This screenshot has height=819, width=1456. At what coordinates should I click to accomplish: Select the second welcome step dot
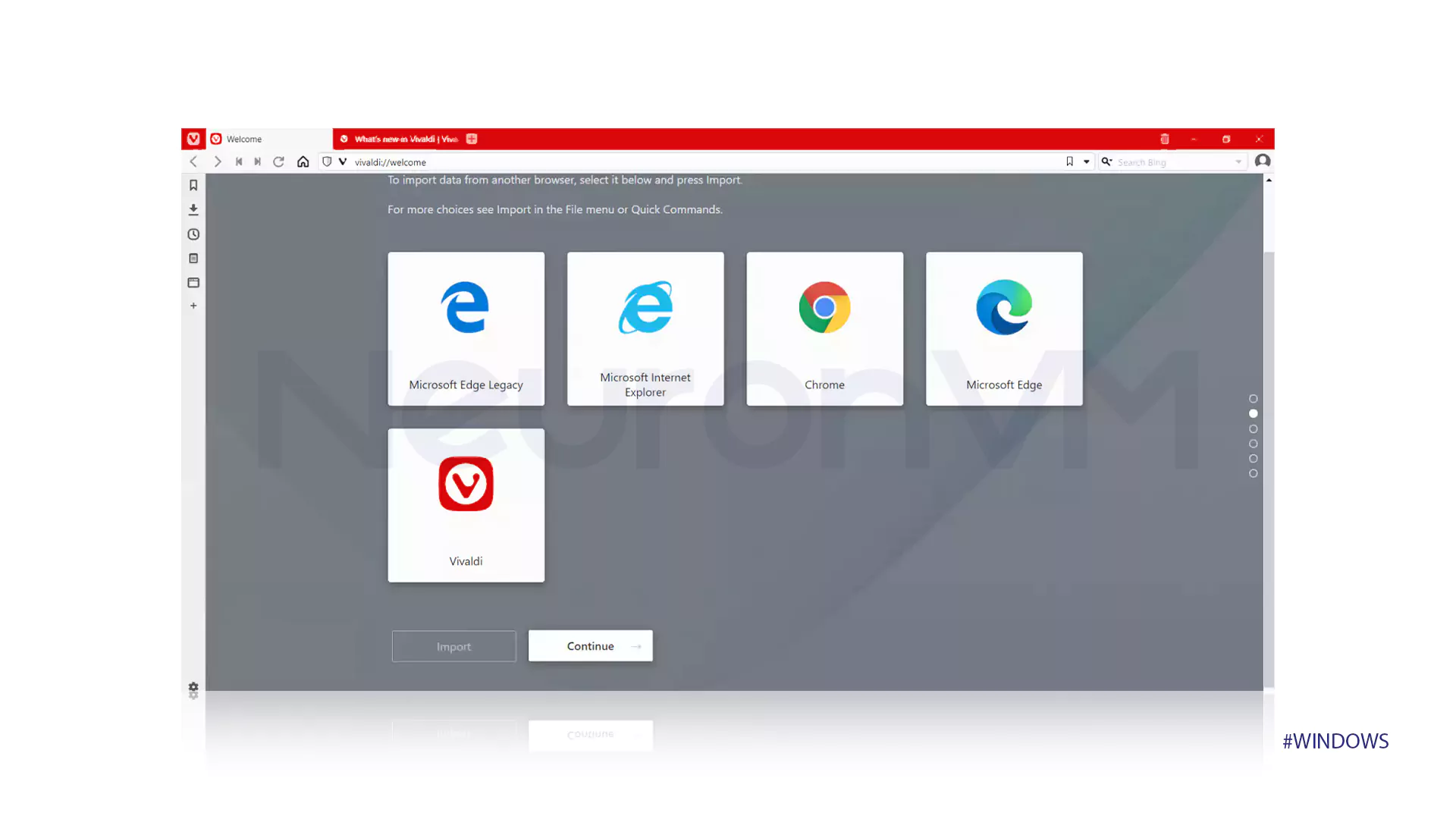coord(1253,413)
